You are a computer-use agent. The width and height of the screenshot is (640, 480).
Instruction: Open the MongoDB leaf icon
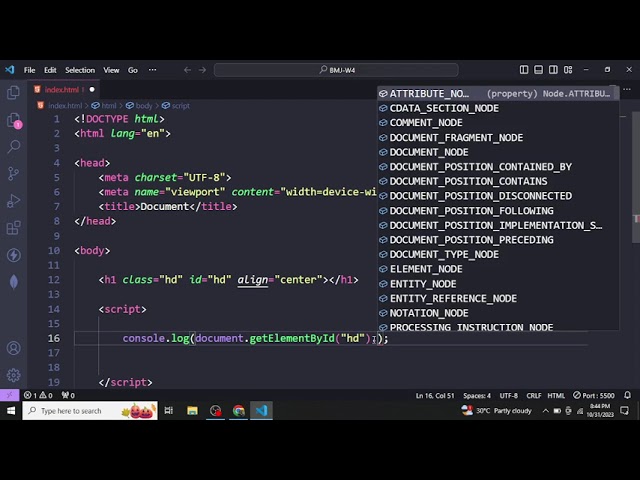[13, 282]
